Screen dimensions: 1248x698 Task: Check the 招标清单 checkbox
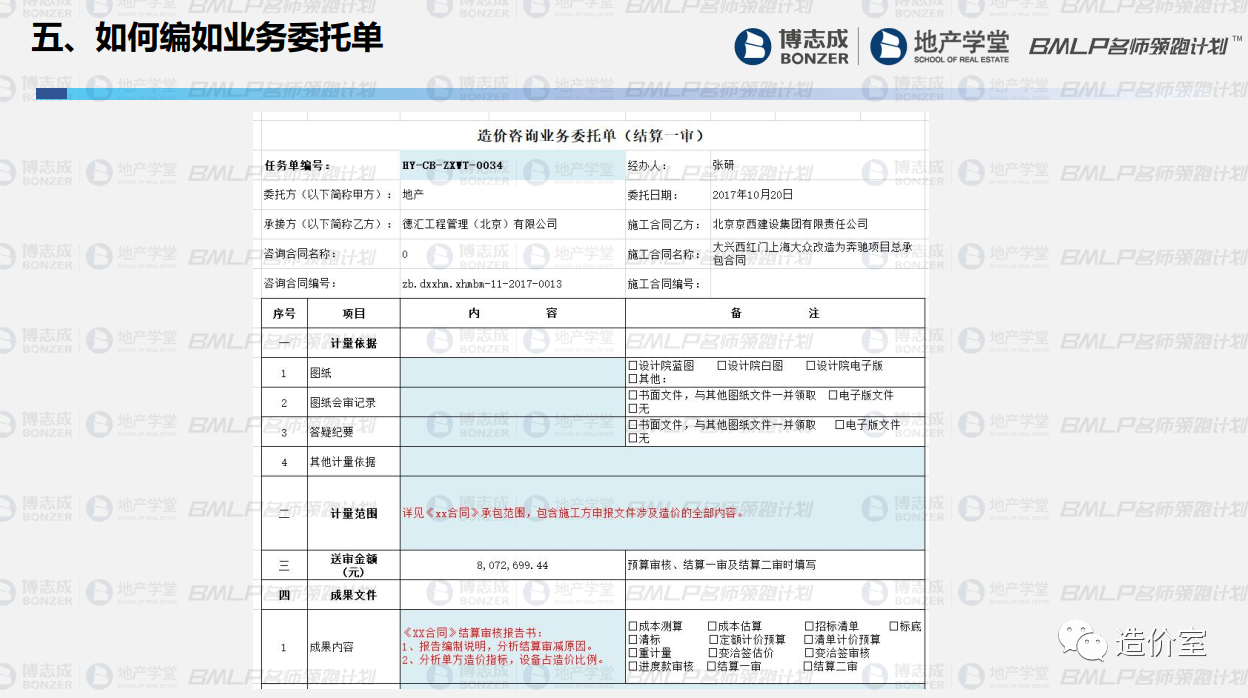point(809,627)
